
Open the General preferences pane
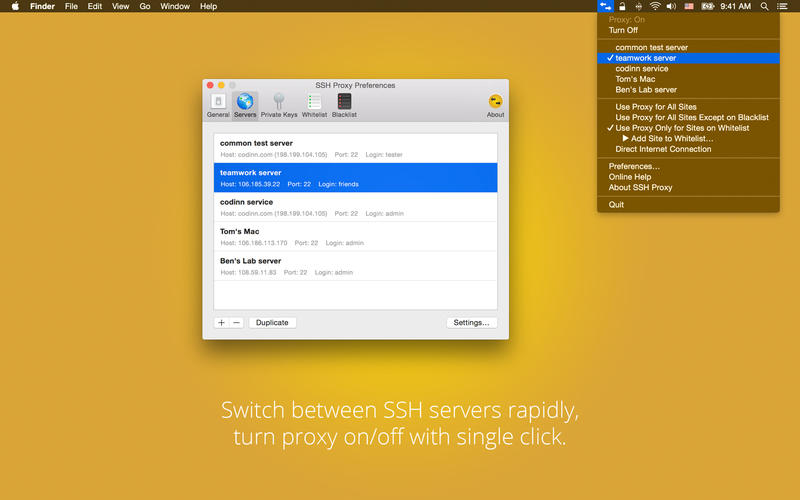(218, 105)
